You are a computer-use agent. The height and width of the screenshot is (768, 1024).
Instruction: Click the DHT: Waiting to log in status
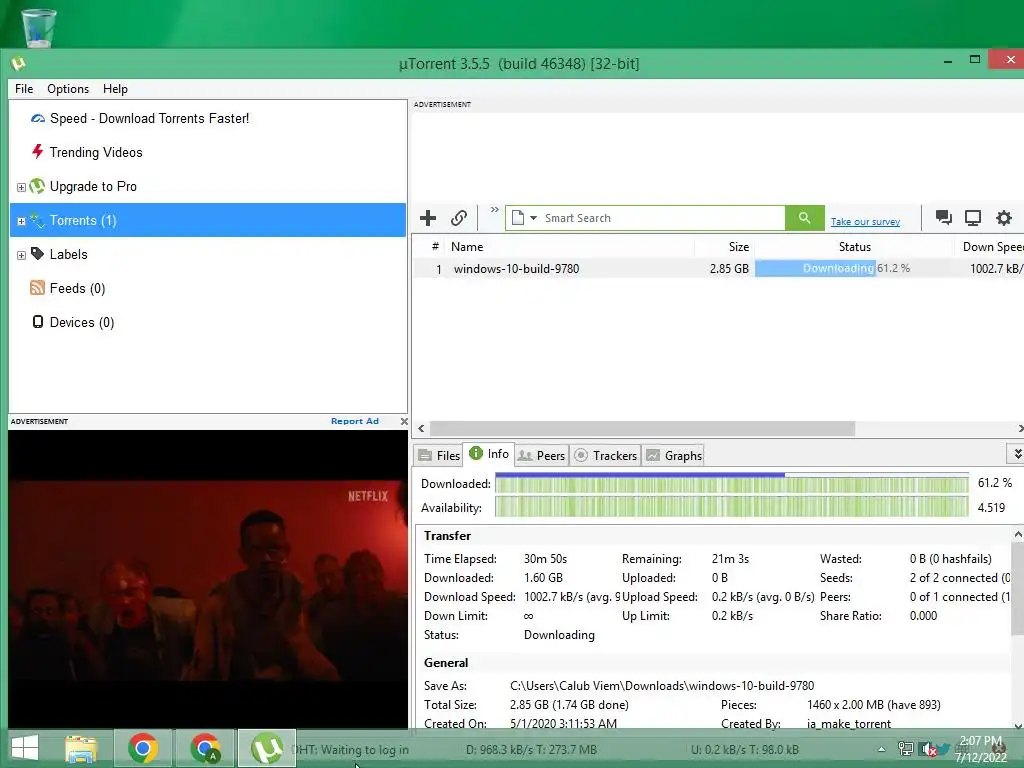click(350, 750)
